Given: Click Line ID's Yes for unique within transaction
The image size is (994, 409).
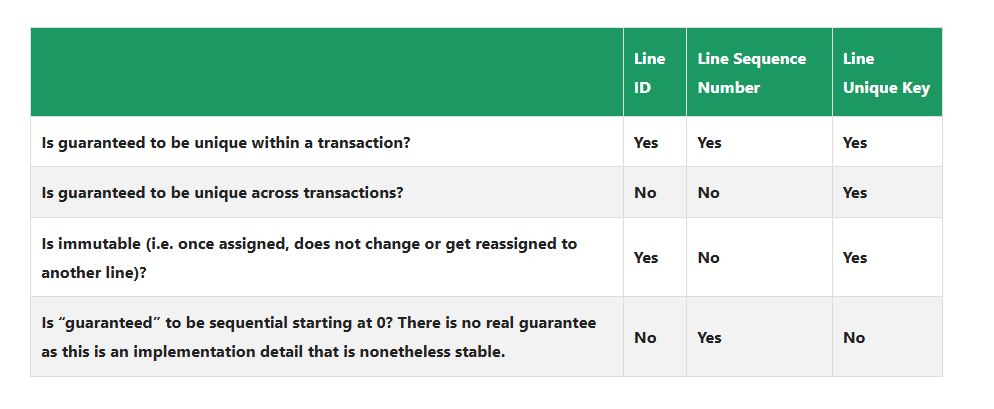Looking at the screenshot, I should pyautogui.click(x=646, y=142).
